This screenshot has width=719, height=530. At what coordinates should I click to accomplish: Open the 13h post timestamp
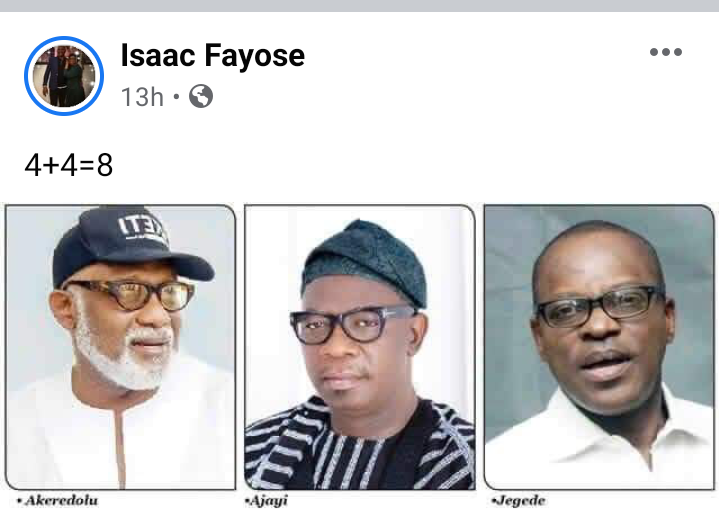click(x=141, y=96)
